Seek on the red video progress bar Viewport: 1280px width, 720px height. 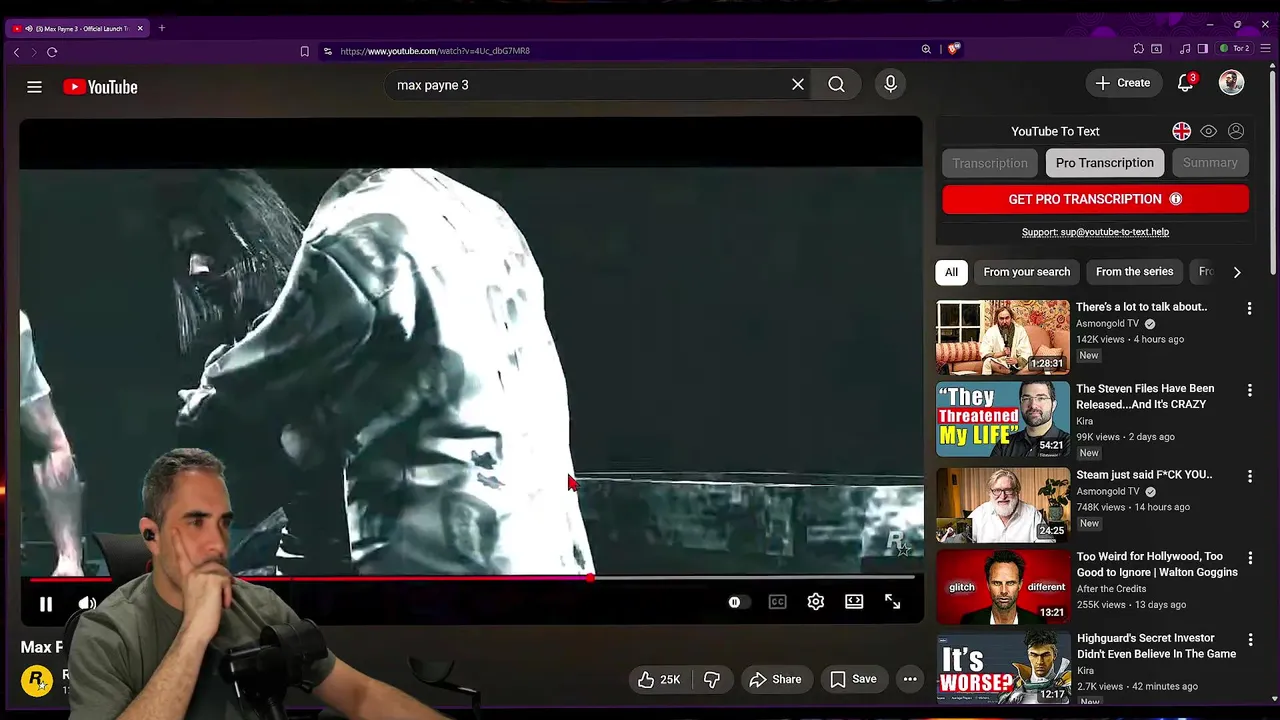point(472,578)
